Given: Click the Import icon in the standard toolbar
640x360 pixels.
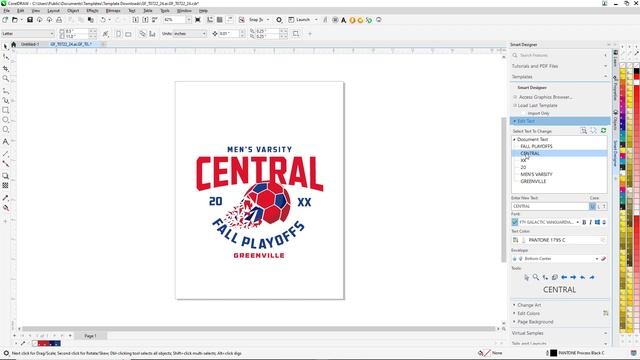Looking at the screenshot, I should coord(136,20).
